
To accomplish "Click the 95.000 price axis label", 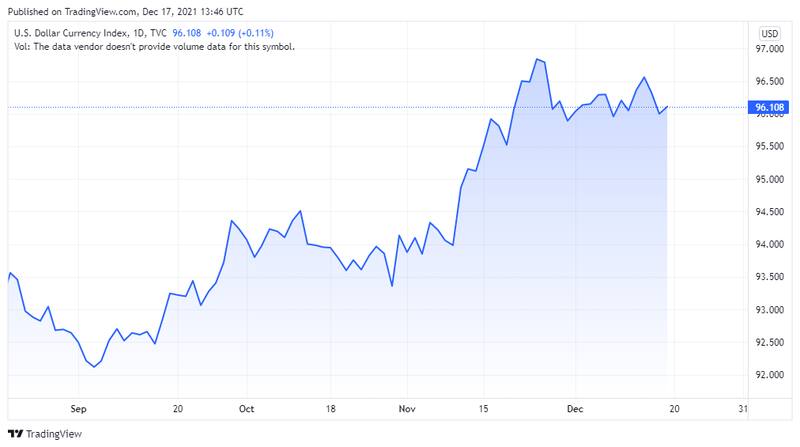I will tap(768, 180).
